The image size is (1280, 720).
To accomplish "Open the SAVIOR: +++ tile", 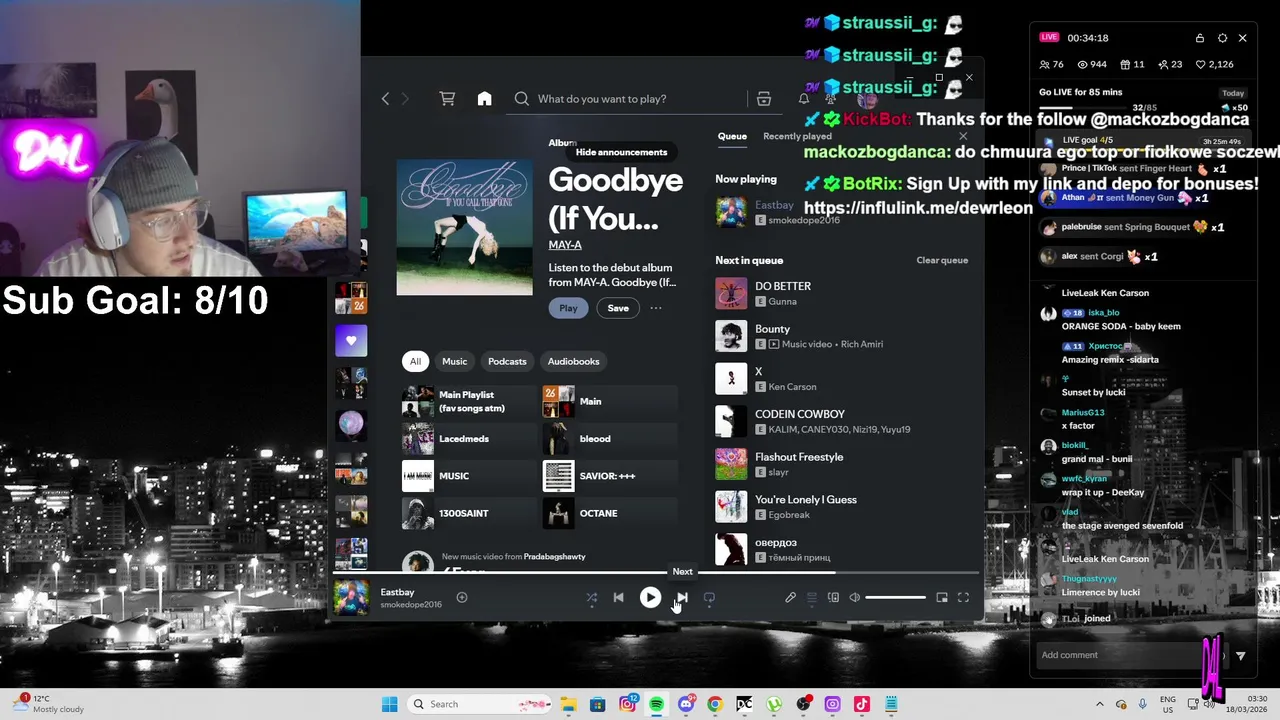I will click(610, 476).
